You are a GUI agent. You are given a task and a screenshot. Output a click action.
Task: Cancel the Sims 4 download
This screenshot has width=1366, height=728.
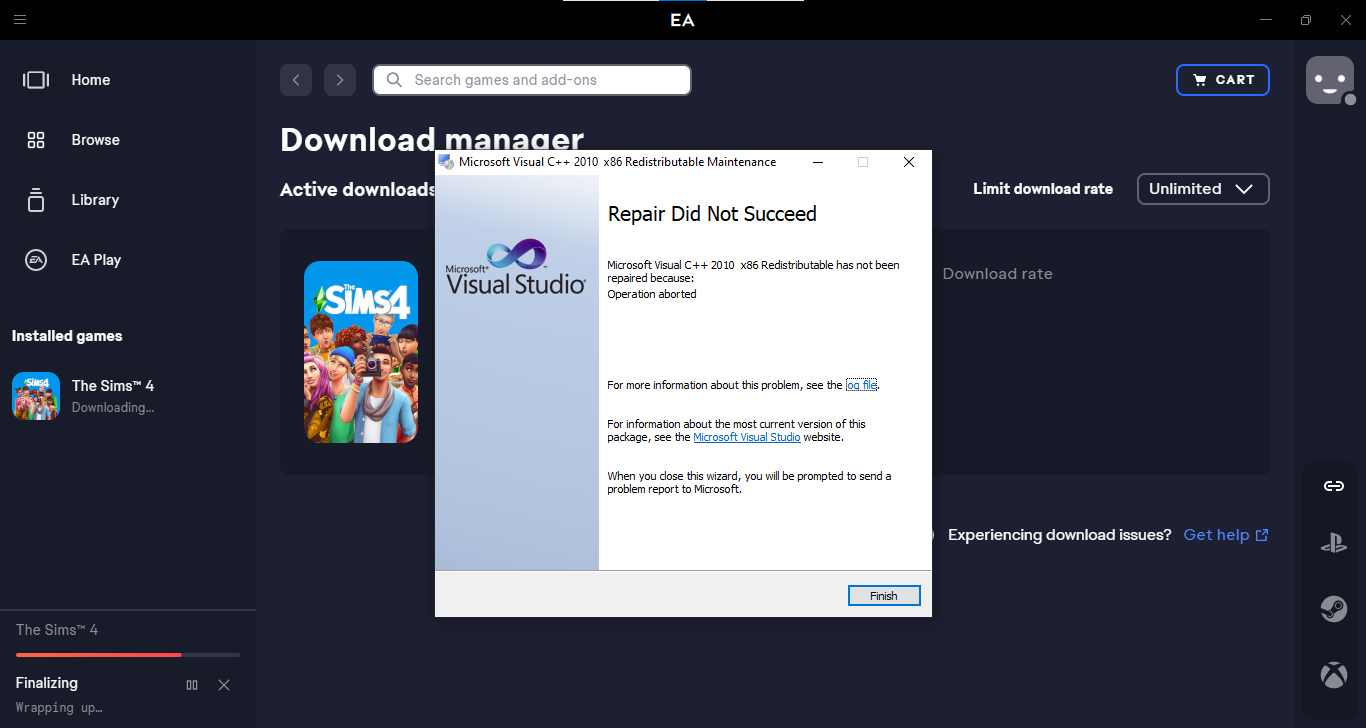pyautogui.click(x=224, y=685)
